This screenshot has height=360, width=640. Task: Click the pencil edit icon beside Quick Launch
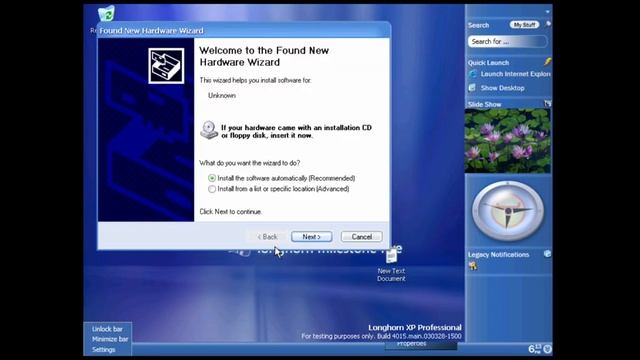[547, 62]
